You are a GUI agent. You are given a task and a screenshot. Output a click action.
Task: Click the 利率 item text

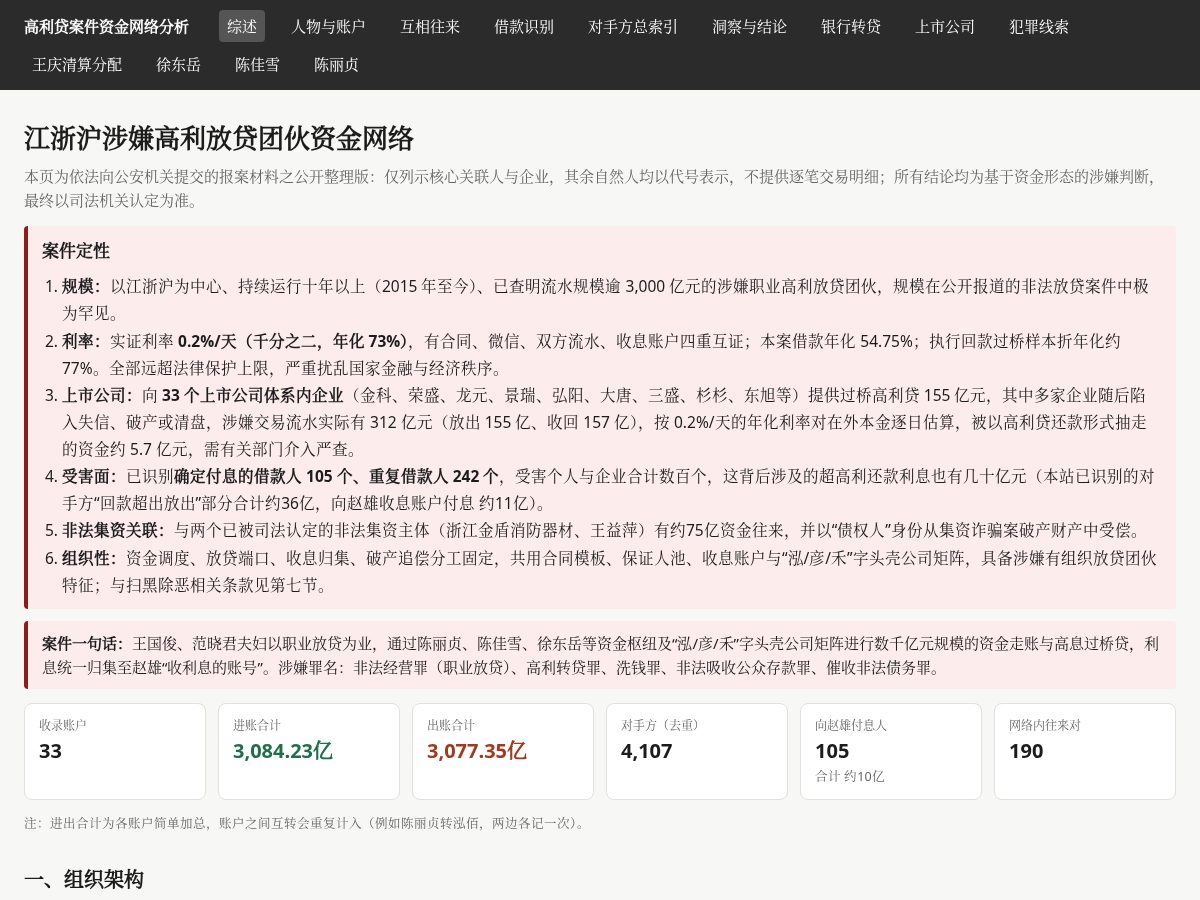[608, 353]
